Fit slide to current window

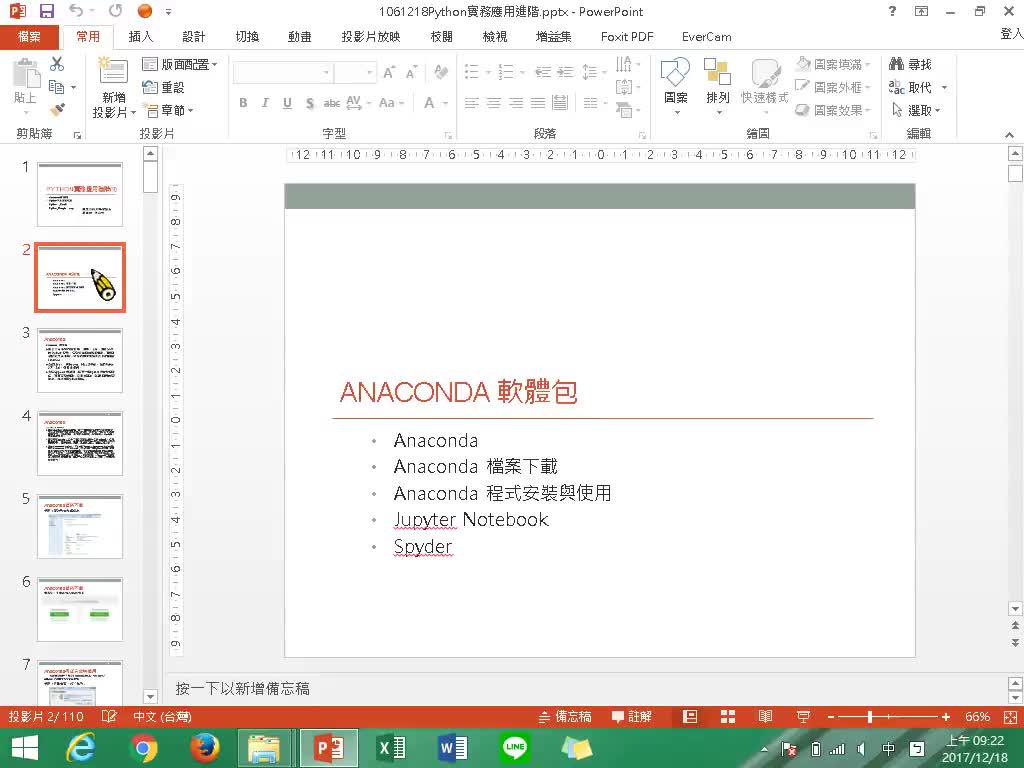1010,717
